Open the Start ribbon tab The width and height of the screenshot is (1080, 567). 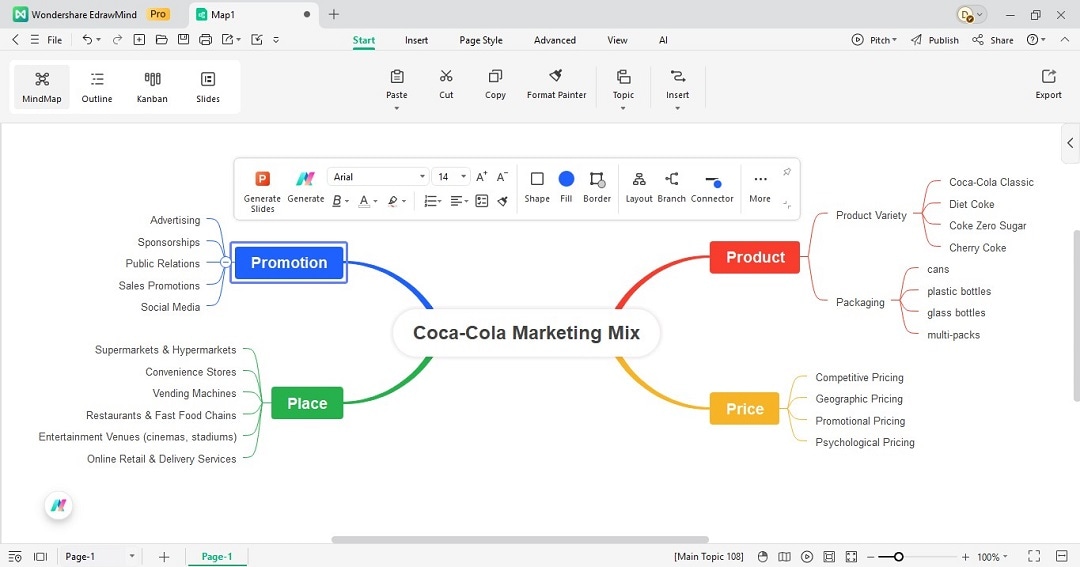(x=364, y=40)
